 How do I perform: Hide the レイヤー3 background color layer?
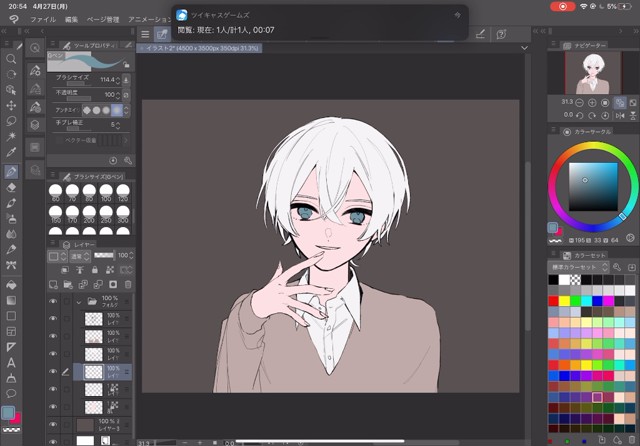(54, 424)
